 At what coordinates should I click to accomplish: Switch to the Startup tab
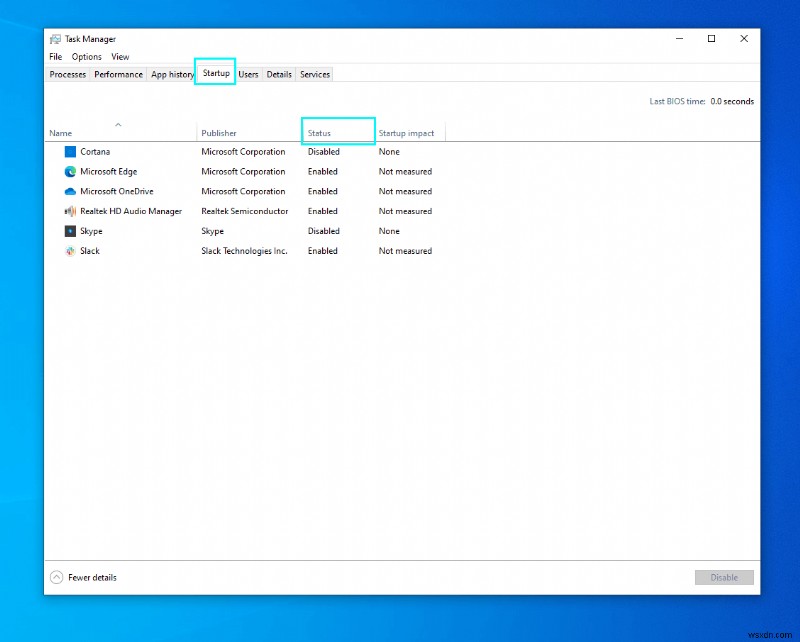215,73
